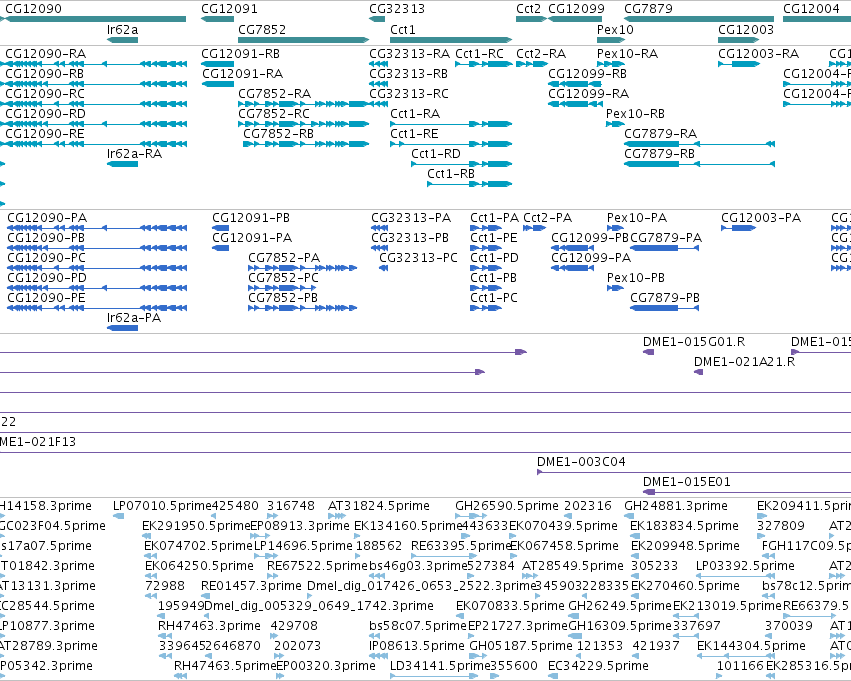Select EST AT31824.5prime
851x681 pixels.
[379, 506]
